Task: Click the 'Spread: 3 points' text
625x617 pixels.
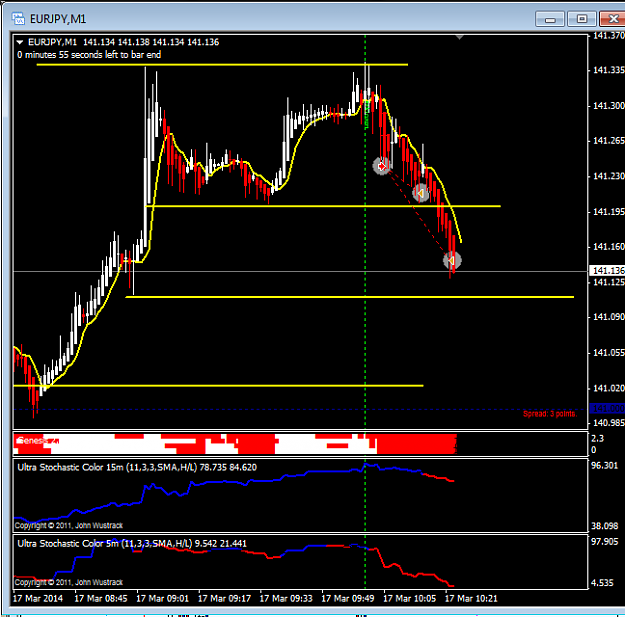Action: point(550,414)
